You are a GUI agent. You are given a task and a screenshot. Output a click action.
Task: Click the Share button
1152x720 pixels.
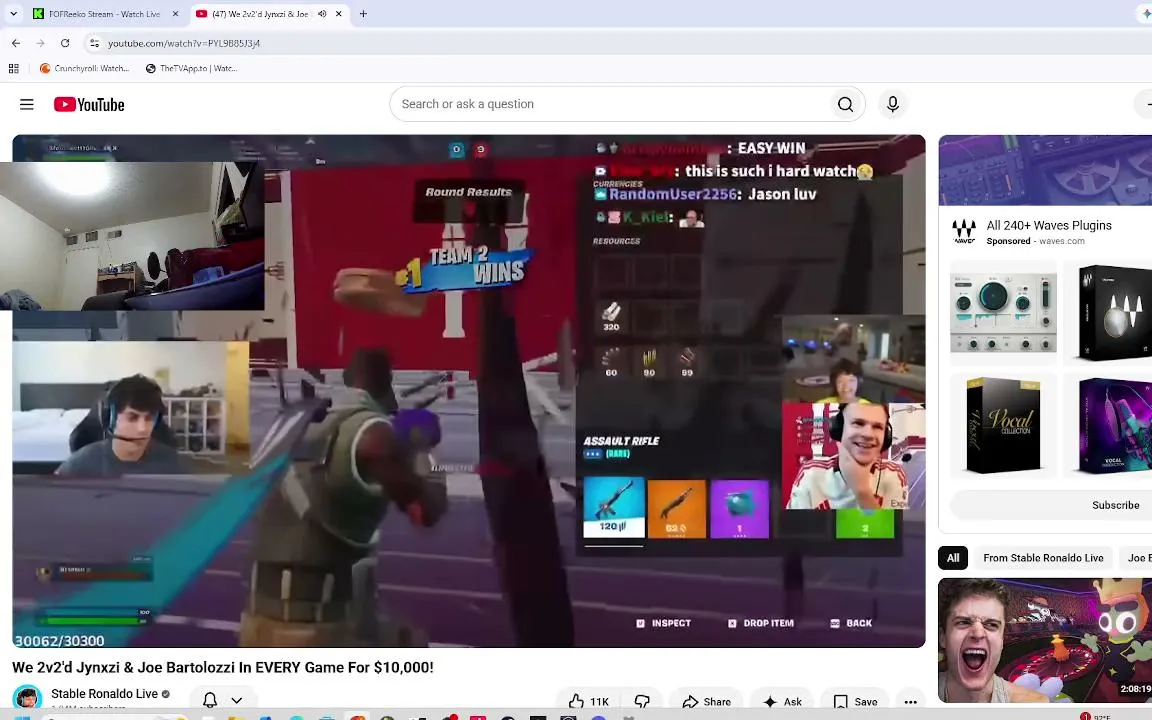click(x=706, y=702)
